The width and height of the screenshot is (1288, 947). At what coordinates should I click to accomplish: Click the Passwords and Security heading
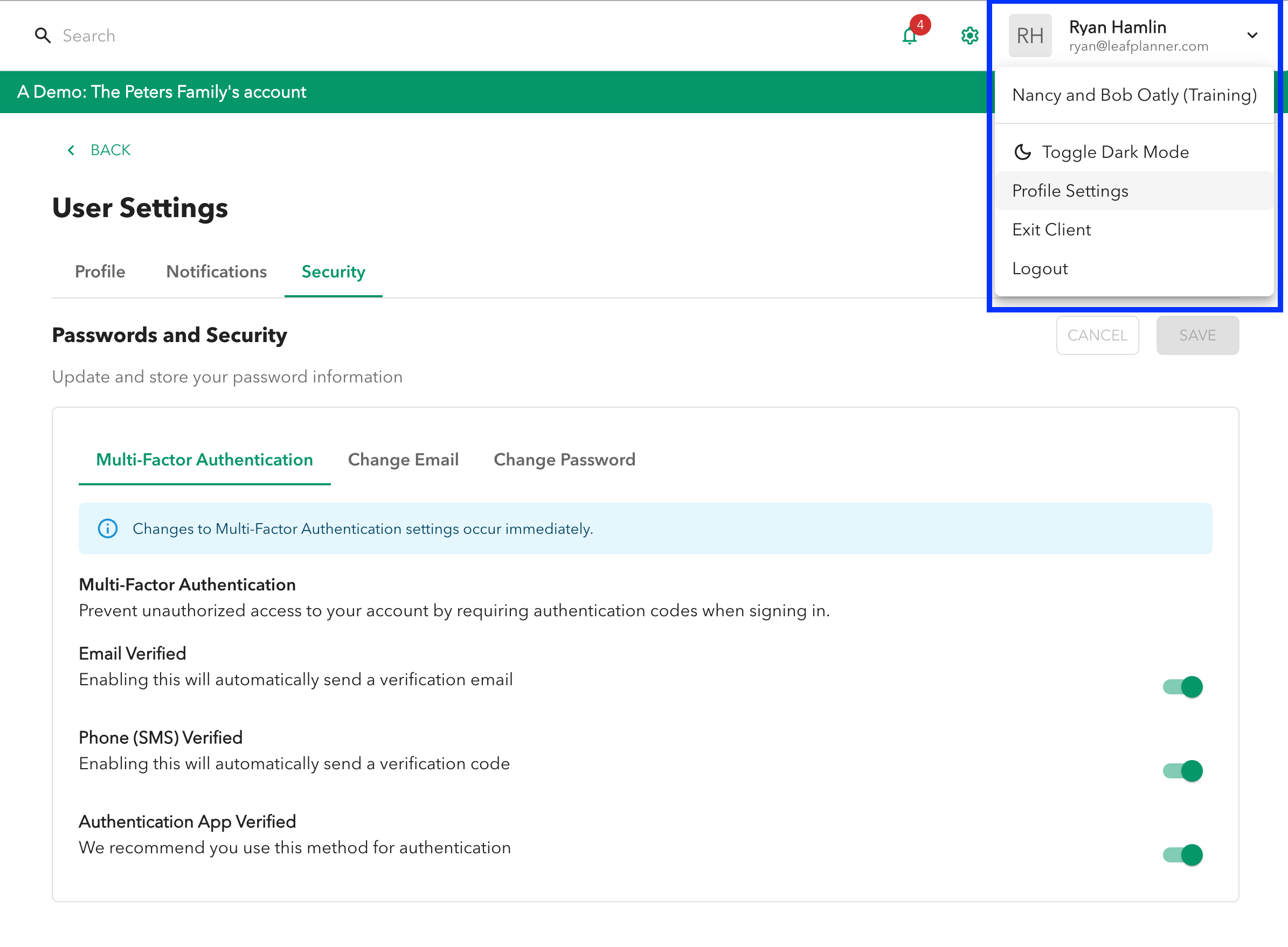[x=169, y=336]
